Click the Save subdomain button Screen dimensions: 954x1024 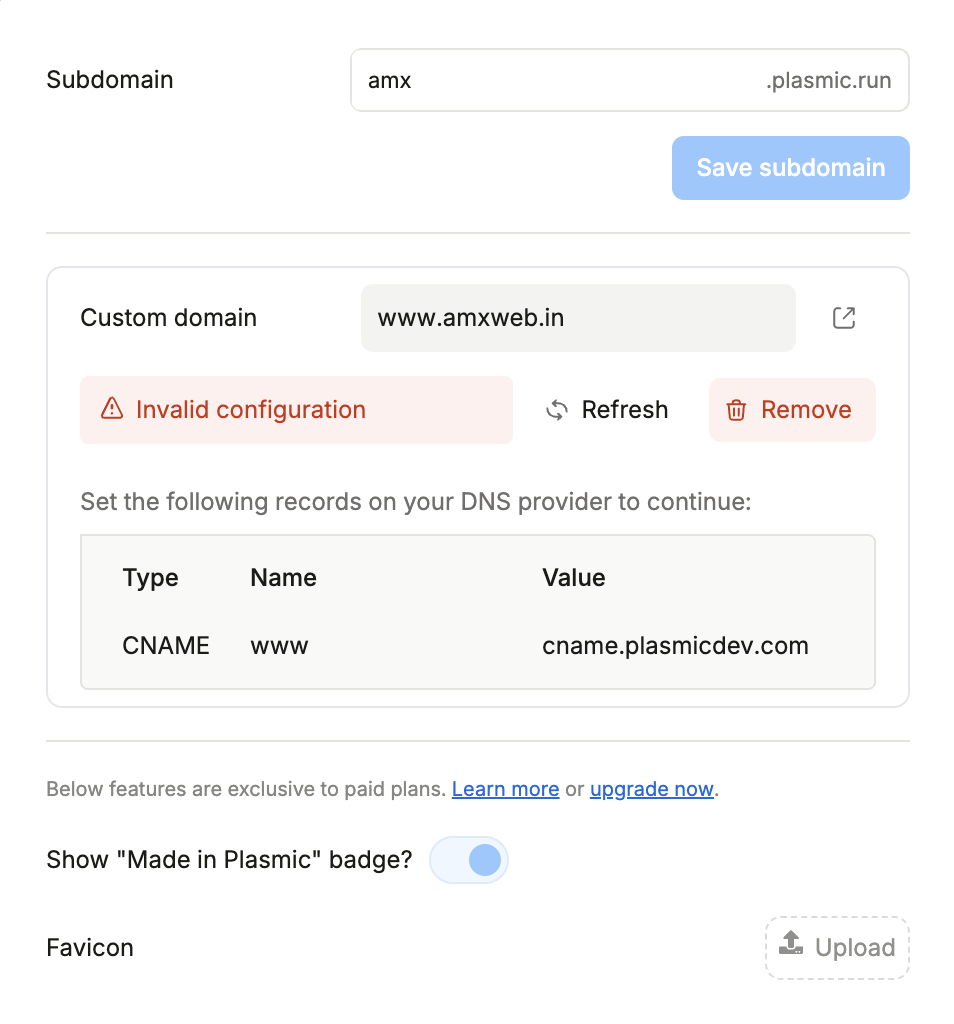point(791,168)
